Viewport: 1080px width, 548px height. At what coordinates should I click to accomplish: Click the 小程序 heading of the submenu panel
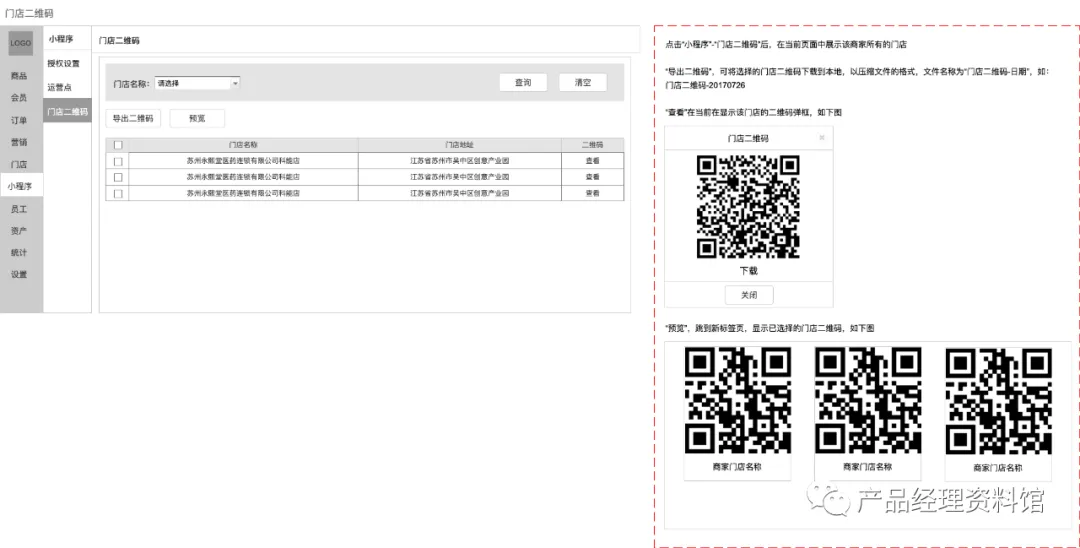tap(61, 39)
